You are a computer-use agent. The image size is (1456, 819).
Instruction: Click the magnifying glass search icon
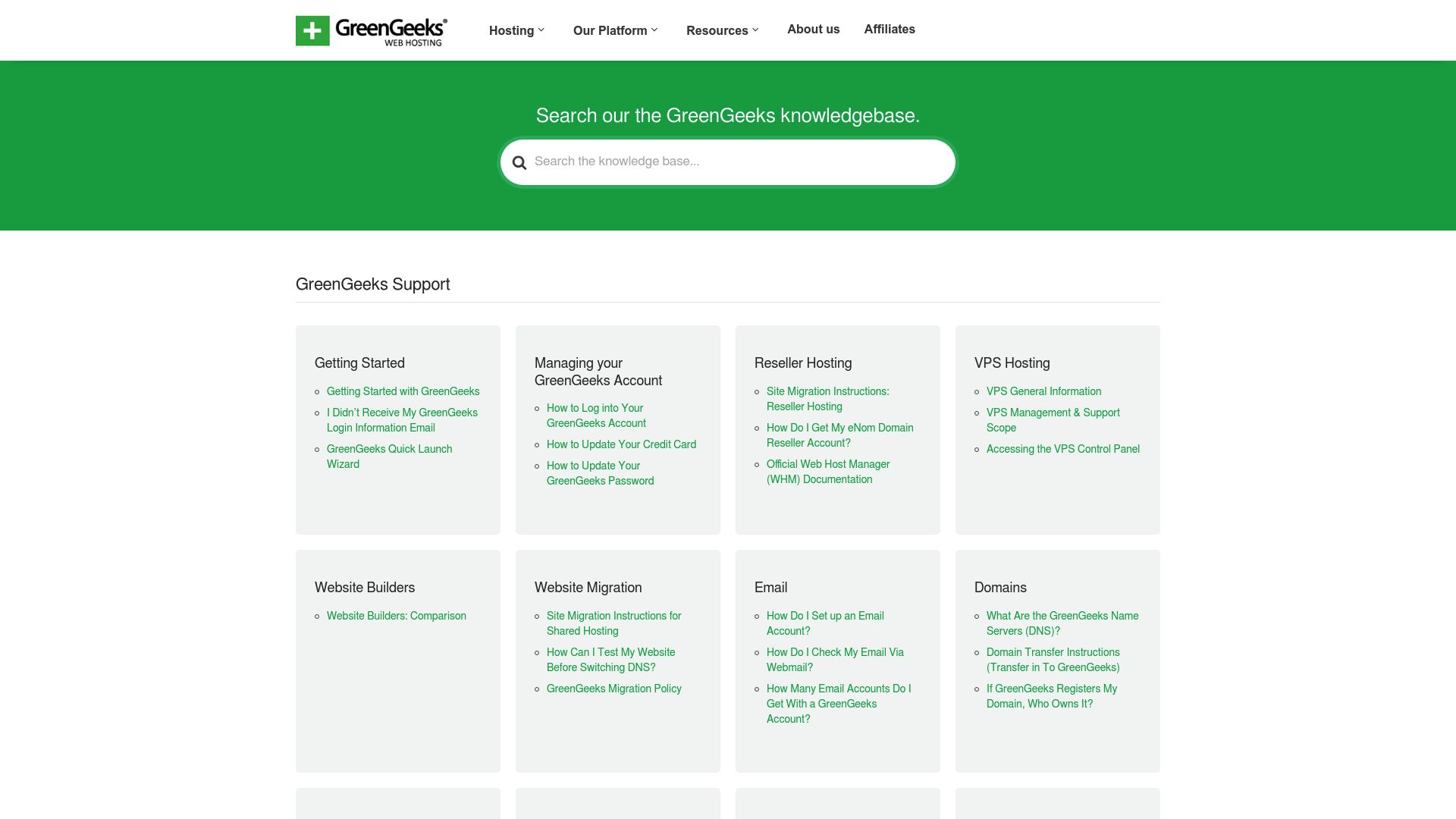click(519, 162)
